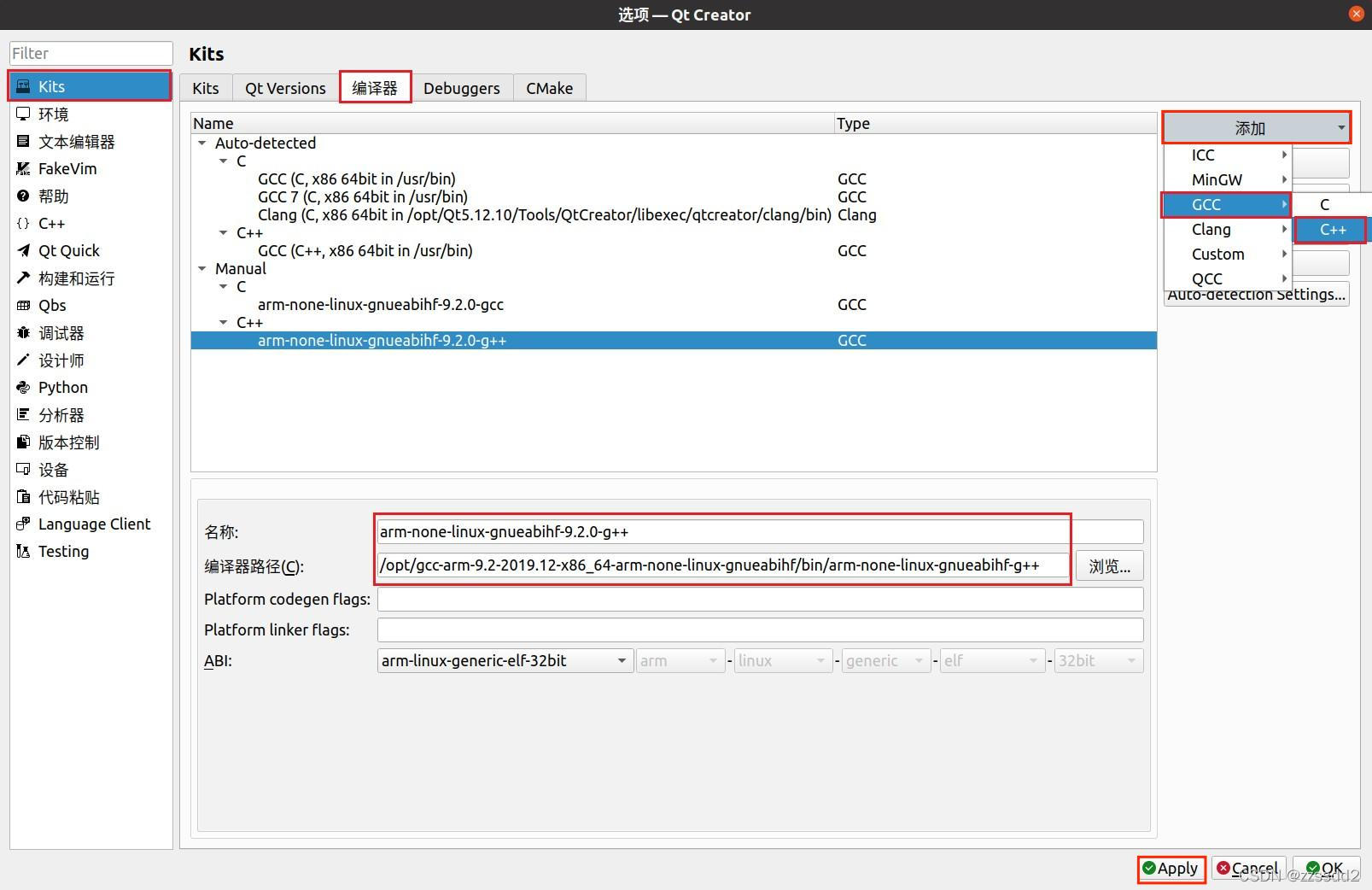Choose C in the GCC submenu

point(1332,204)
